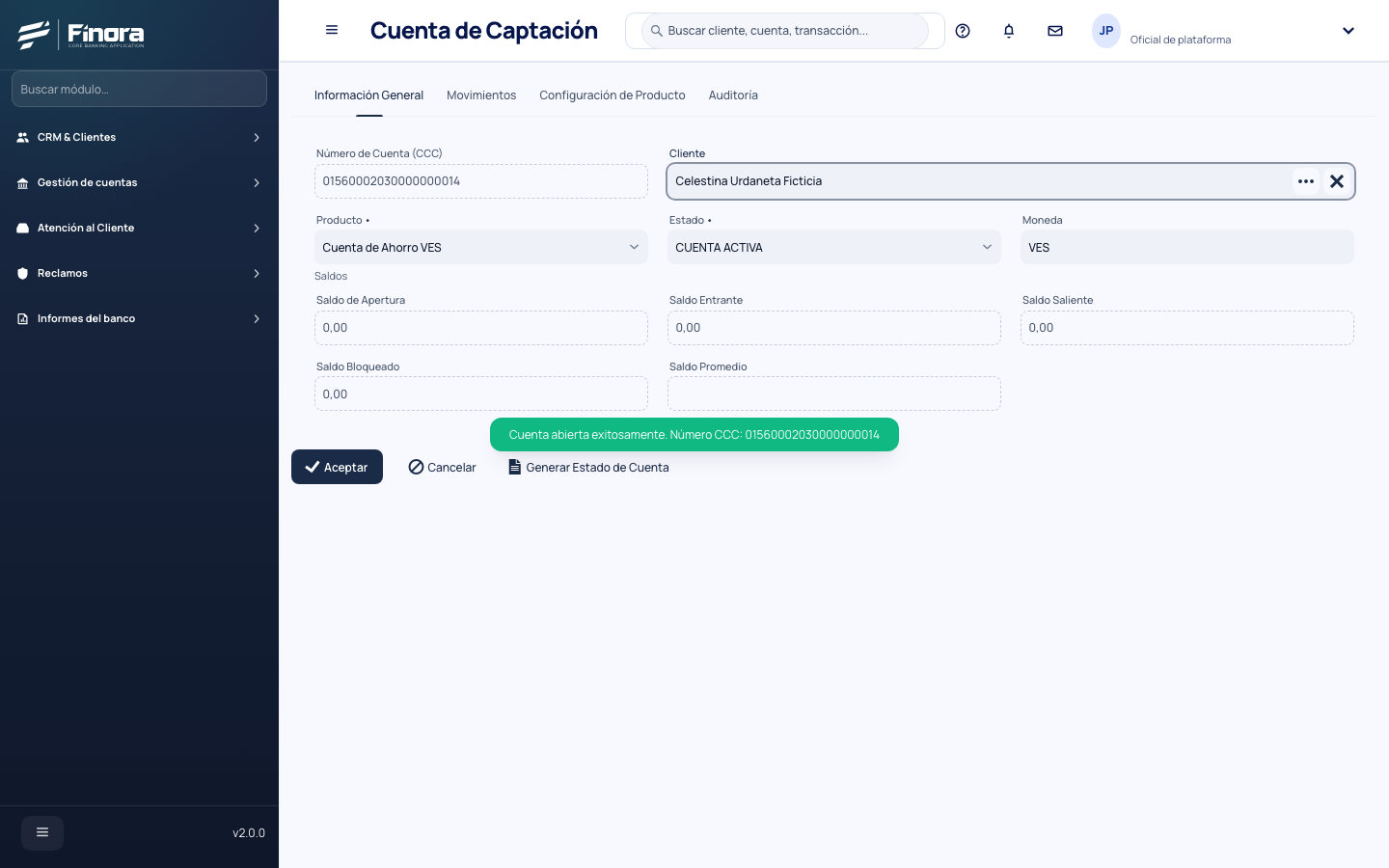Click the Atención al Cliente icon
Screen dimensions: 1389x868
pos(23,229)
